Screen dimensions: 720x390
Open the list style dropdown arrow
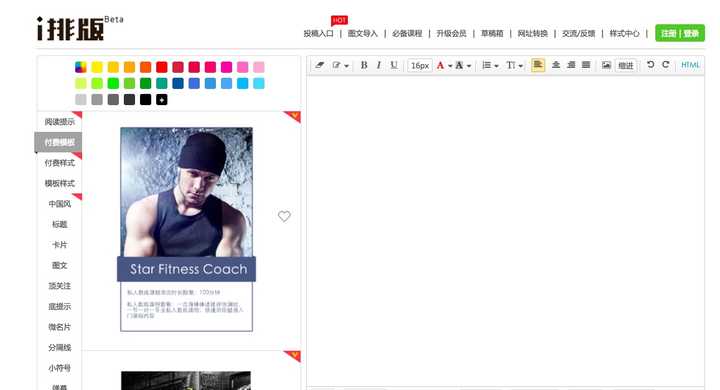496,66
